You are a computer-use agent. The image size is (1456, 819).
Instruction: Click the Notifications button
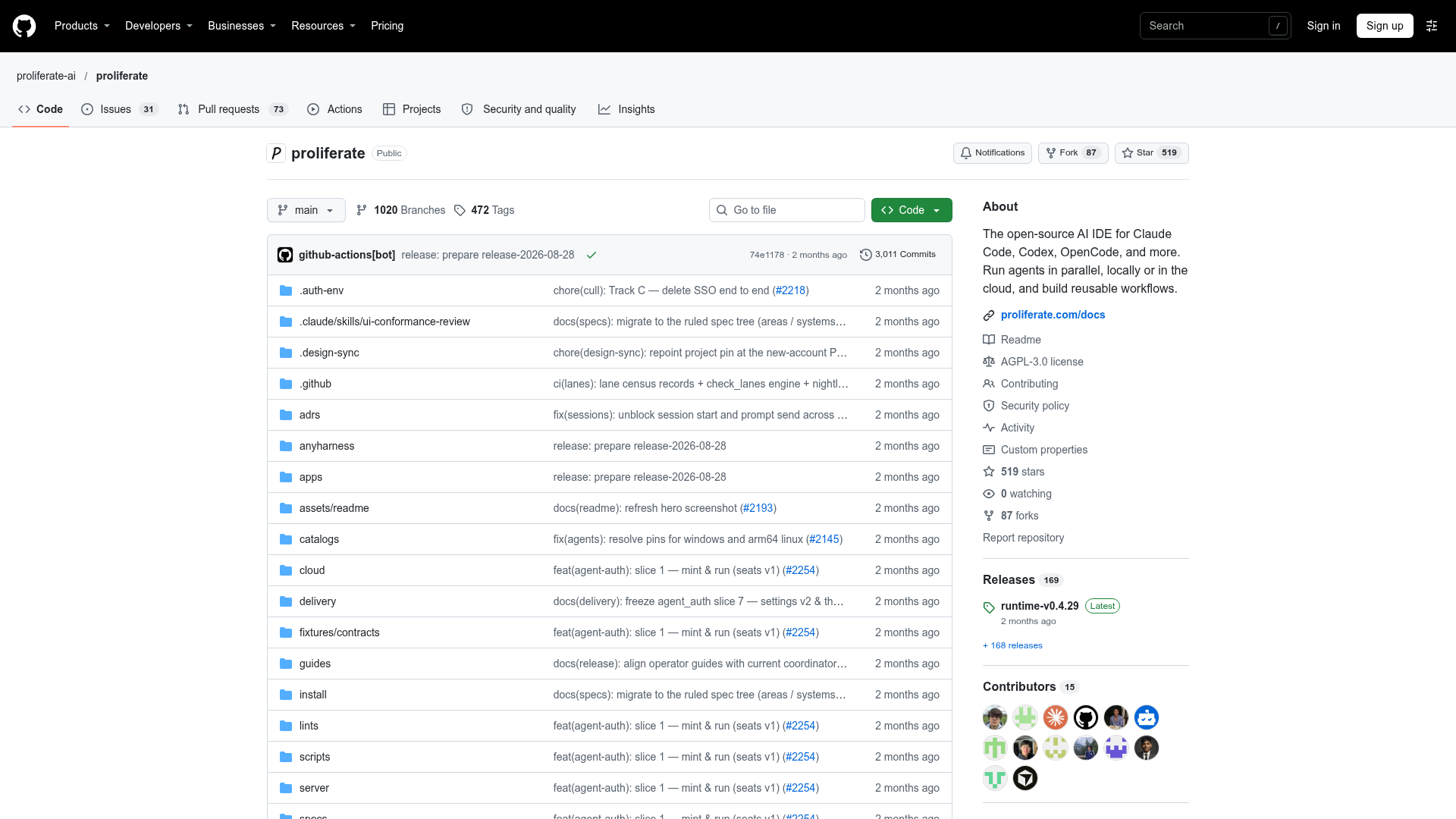click(992, 153)
